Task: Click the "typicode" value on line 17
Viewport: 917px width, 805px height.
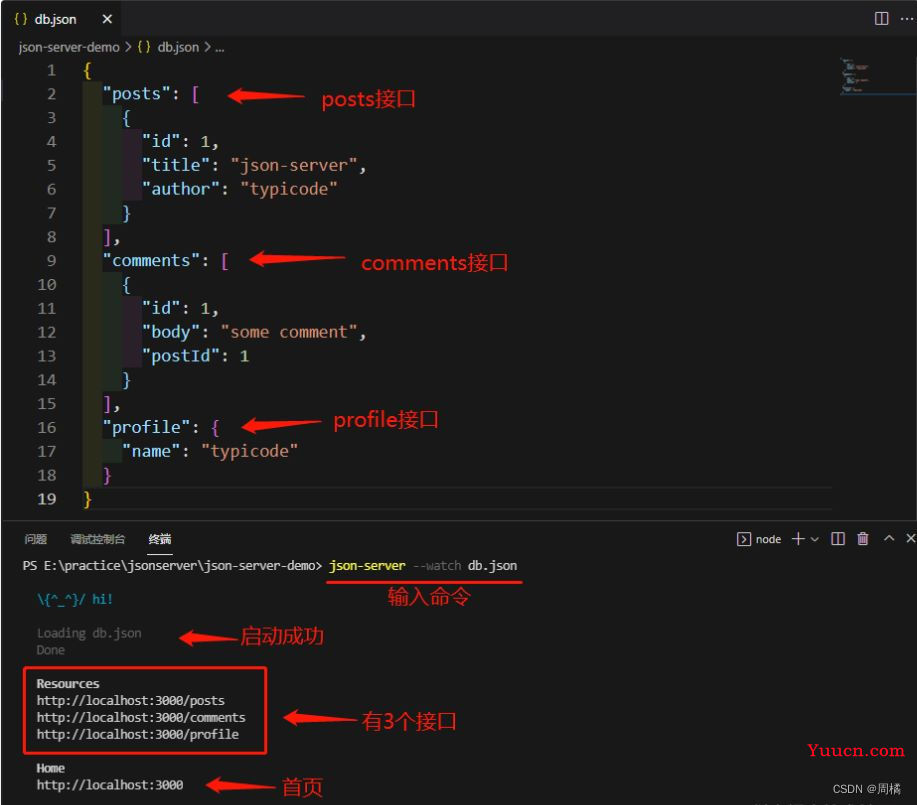Action: pos(250,451)
